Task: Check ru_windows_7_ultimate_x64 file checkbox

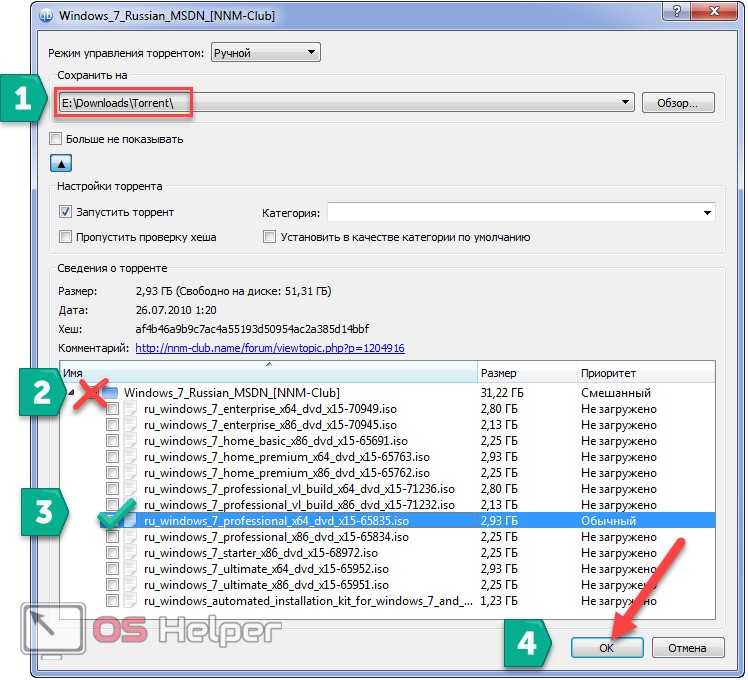Action: [x=113, y=569]
